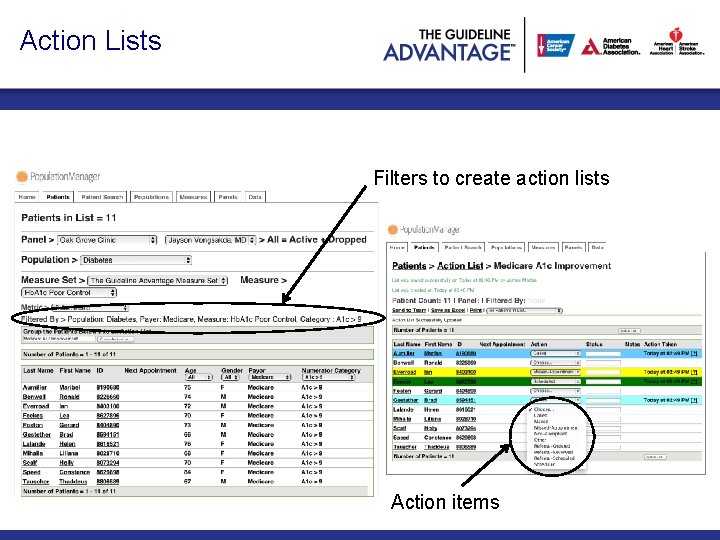This screenshot has width=720, height=540.
Task: Open the Oak Grove Clinic panel dropdown
Action: [107, 240]
